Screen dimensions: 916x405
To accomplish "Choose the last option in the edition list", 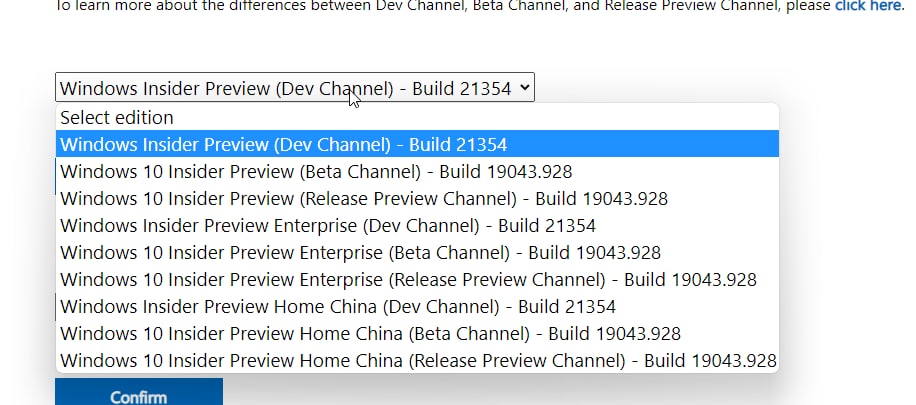I will pyautogui.click(x=417, y=360).
